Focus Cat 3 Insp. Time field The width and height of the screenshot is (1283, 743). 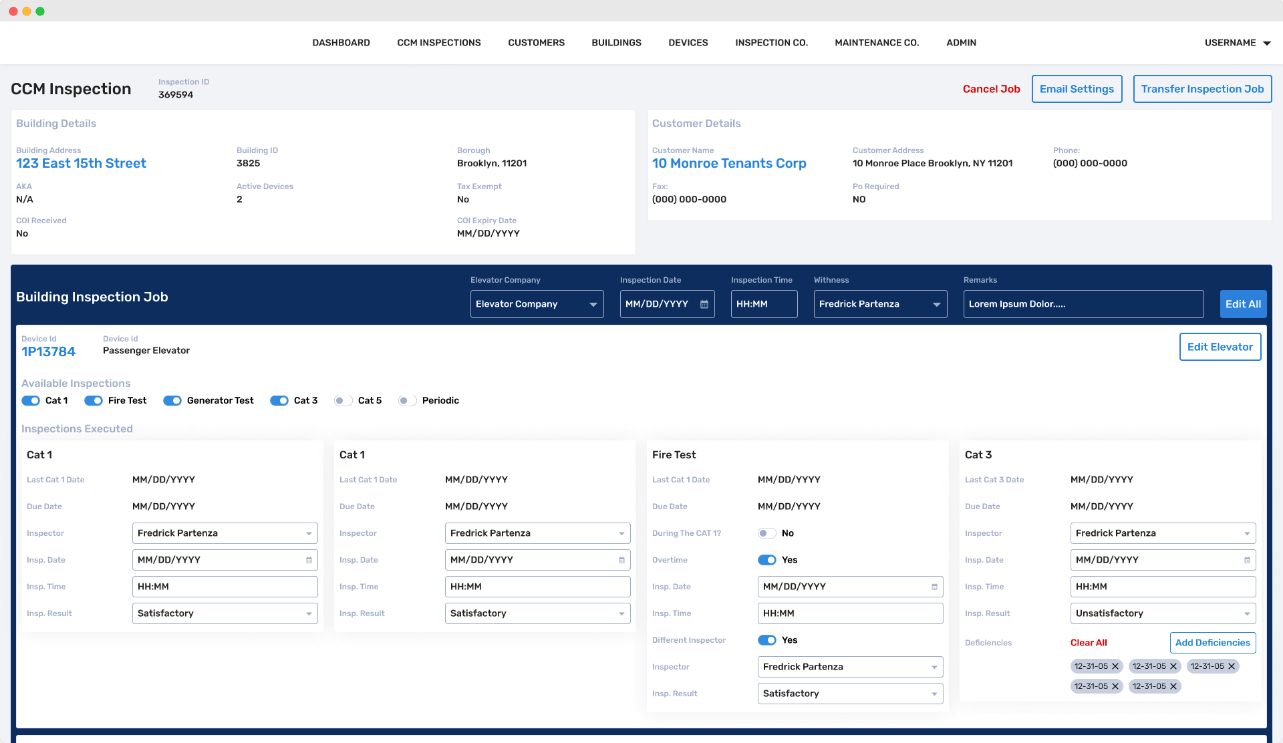pyautogui.click(x=1163, y=587)
